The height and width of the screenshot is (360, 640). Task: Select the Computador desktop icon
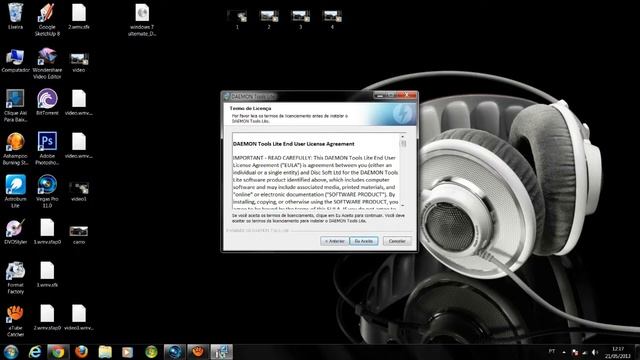(16, 60)
